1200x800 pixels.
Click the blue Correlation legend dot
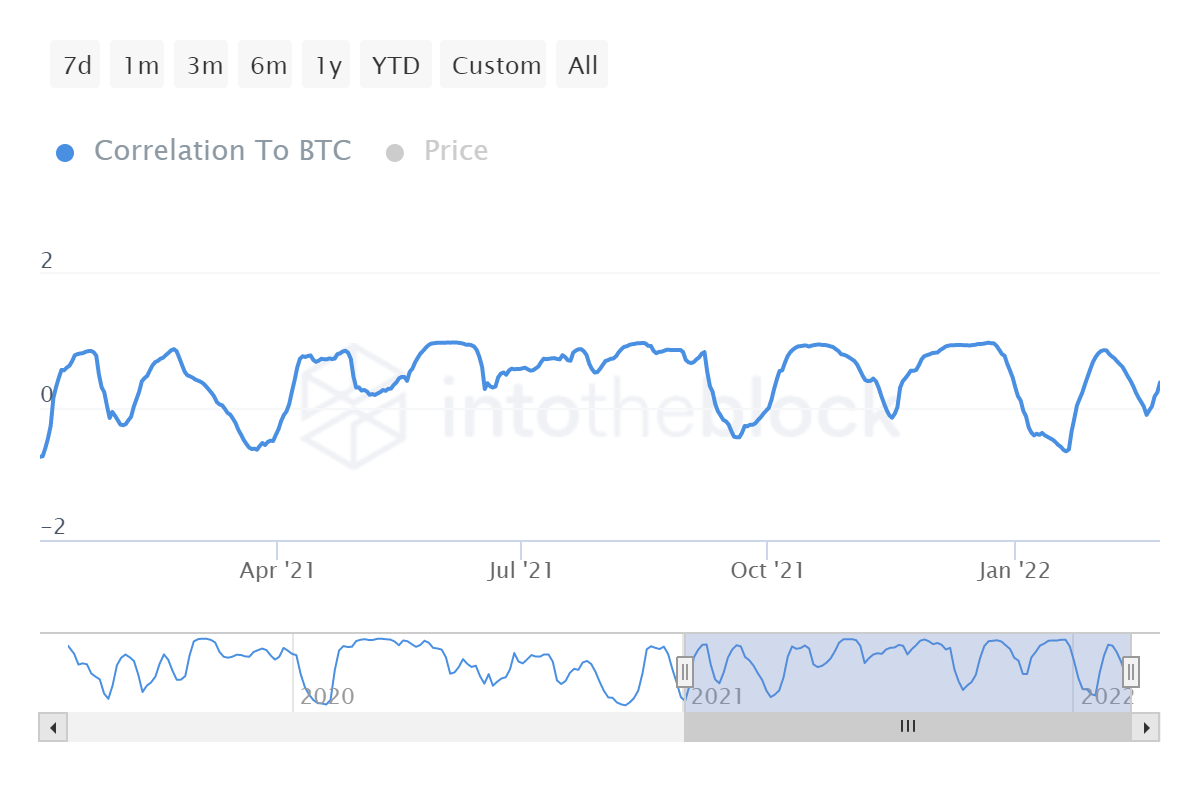coord(65,153)
